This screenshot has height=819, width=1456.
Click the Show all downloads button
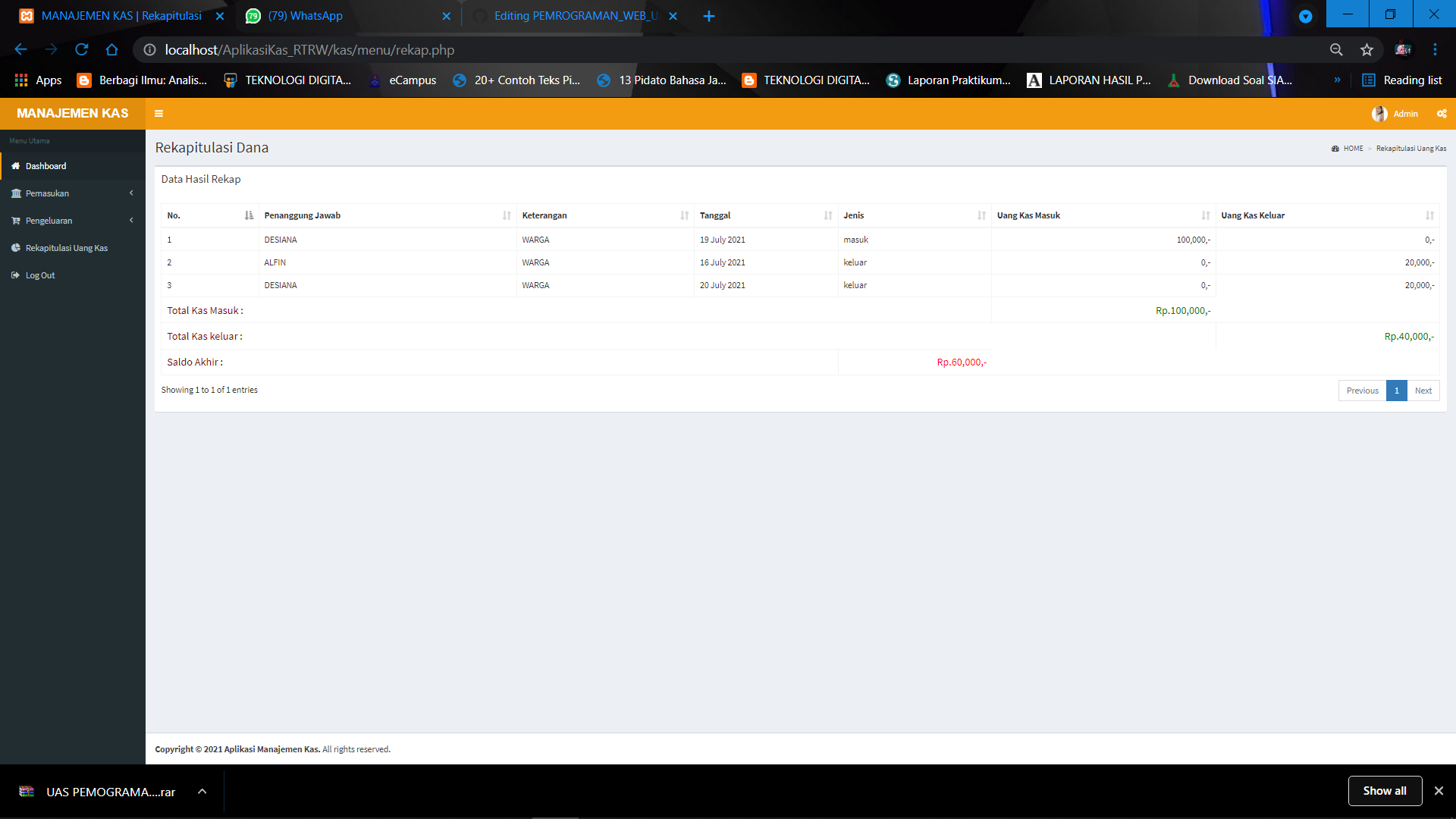tap(1385, 790)
